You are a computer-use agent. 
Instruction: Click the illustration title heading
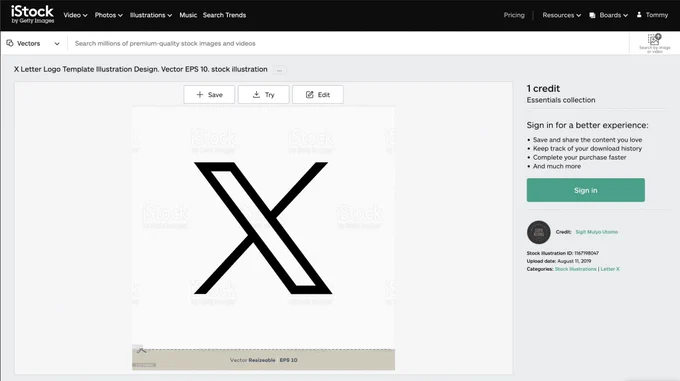(141, 69)
